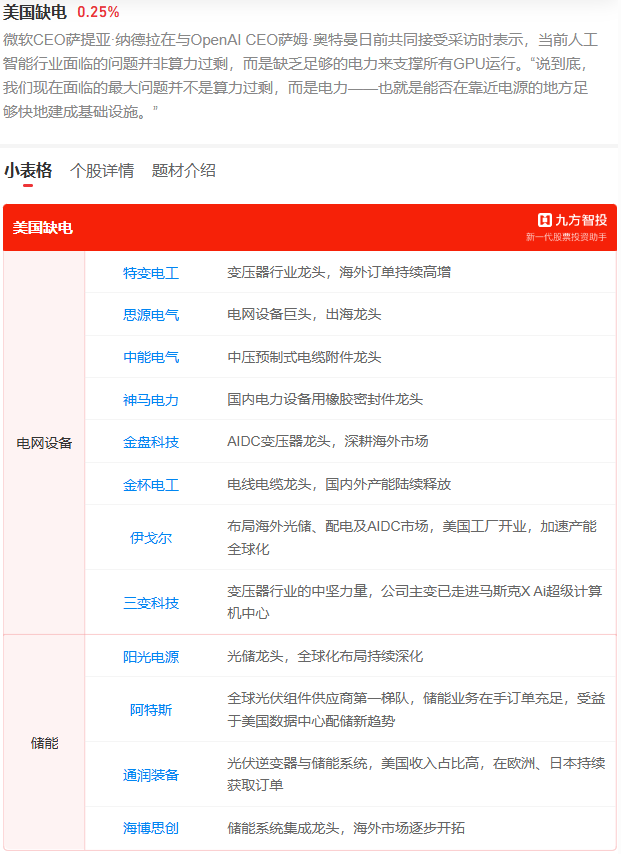The width and height of the screenshot is (621, 854).
Task: Switch to the 小表格 tab
Action: [28, 170]
